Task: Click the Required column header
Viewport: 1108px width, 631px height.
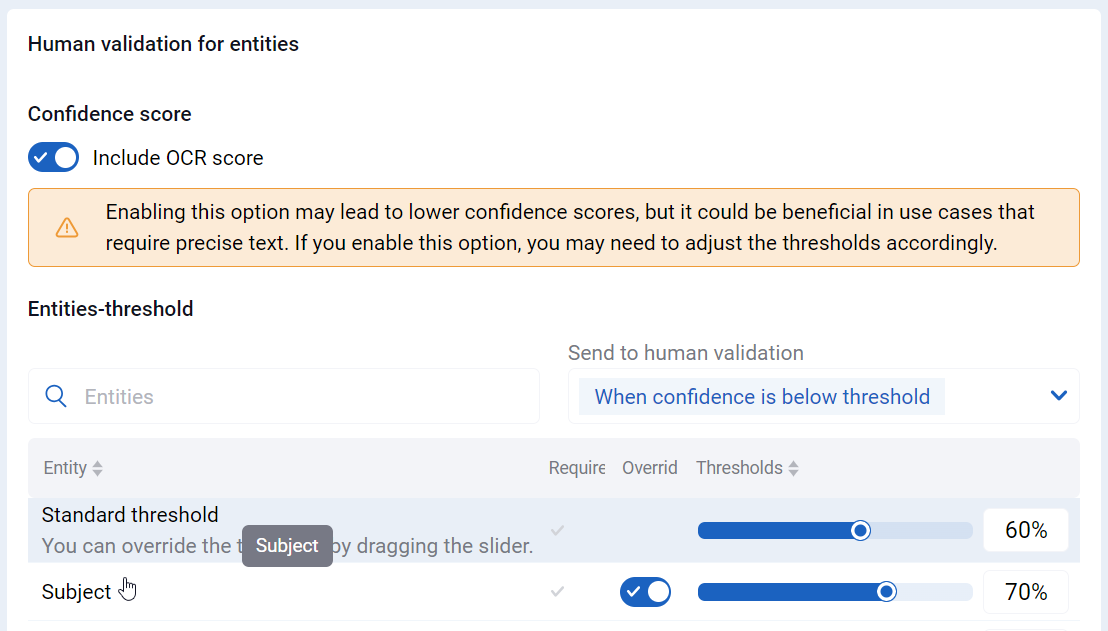Action: (x=577, y=468)
